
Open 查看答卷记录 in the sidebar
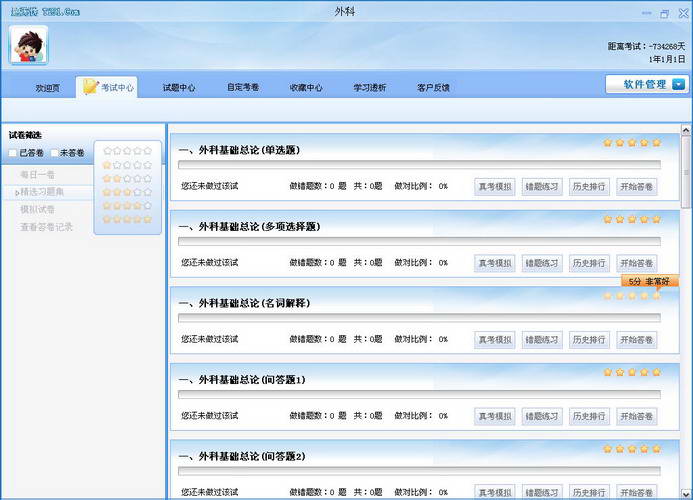46,227
